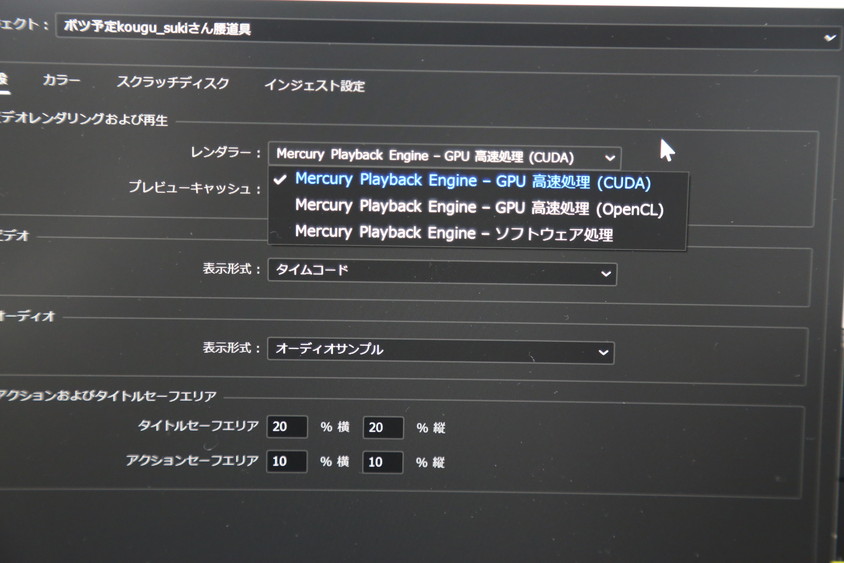844x563 pixels.
Task: Open the video 表示形式 タイムコード dropdown
Action: tap(442, 272)
